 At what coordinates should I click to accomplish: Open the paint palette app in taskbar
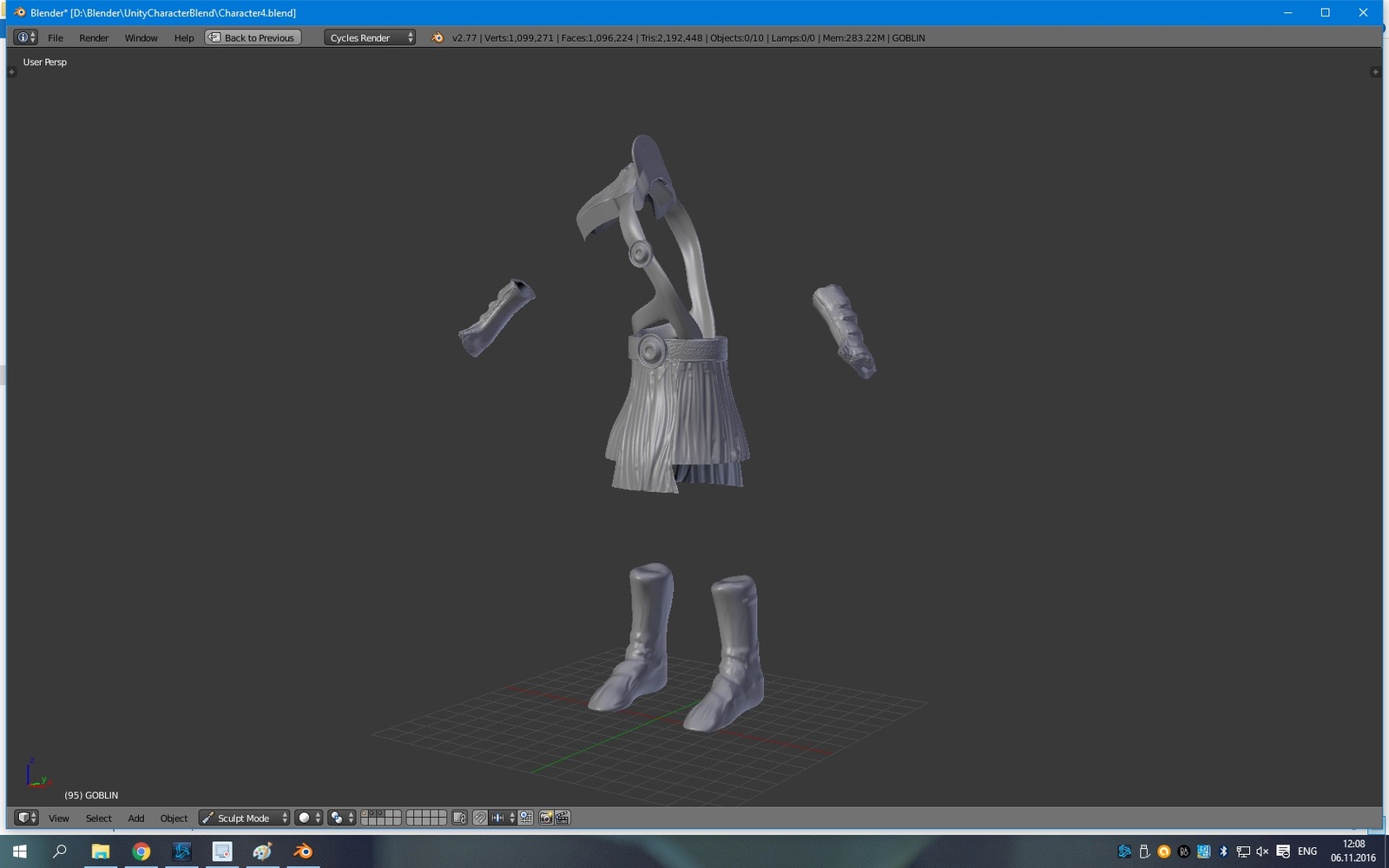(262, 852)
